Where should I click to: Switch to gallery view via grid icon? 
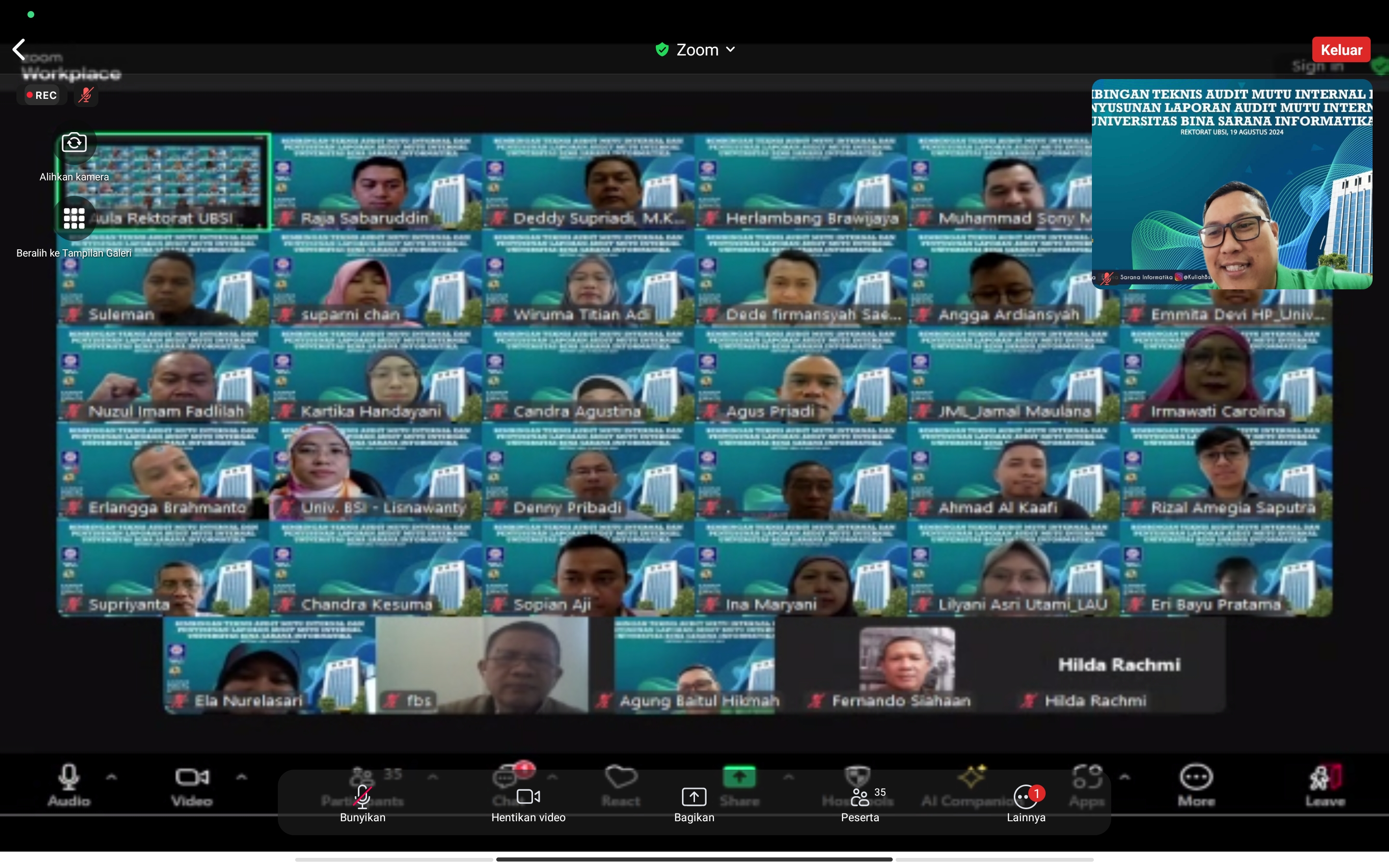[x=74, y=218]
